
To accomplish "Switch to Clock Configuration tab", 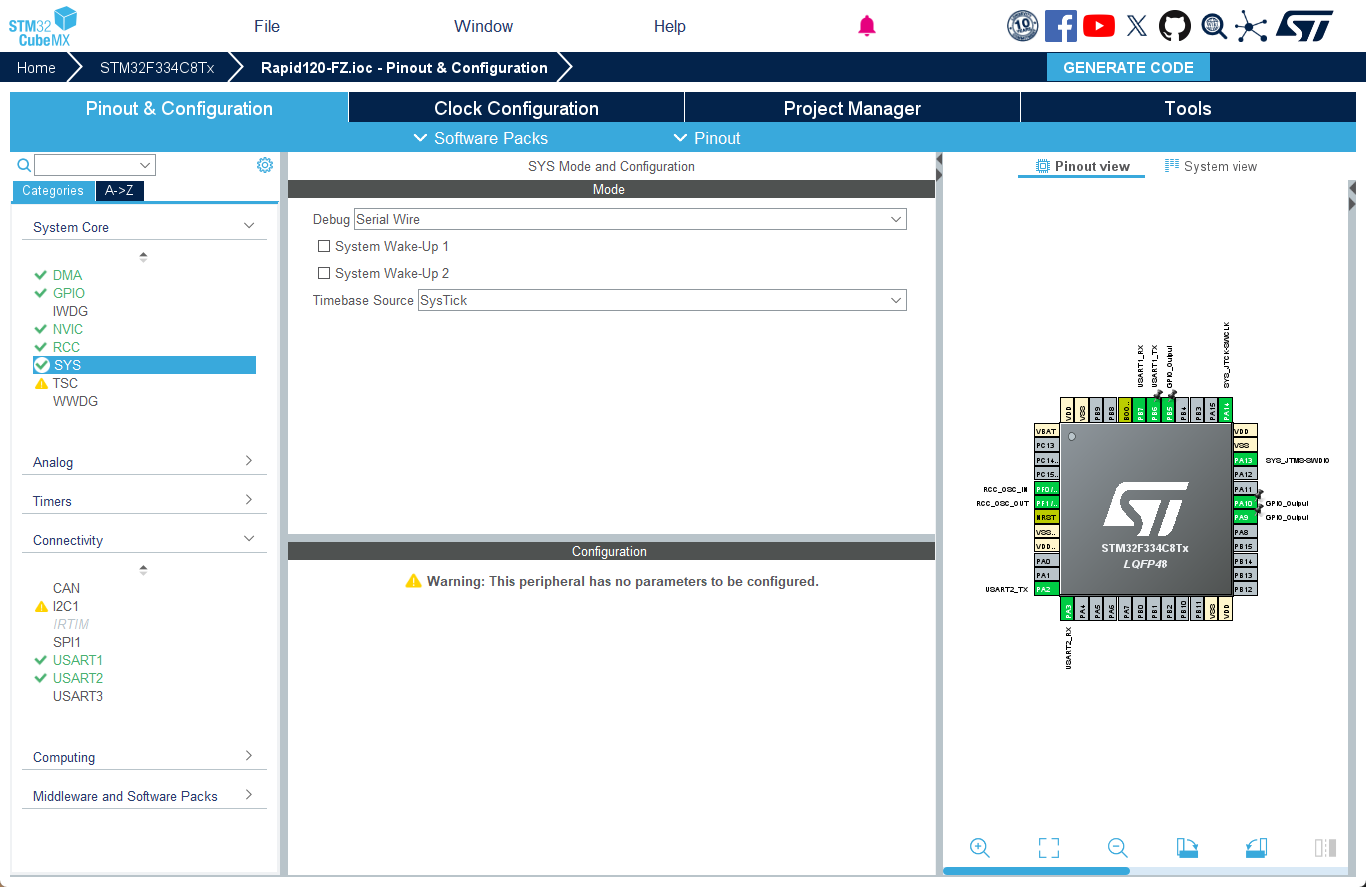I will (516, 108).
